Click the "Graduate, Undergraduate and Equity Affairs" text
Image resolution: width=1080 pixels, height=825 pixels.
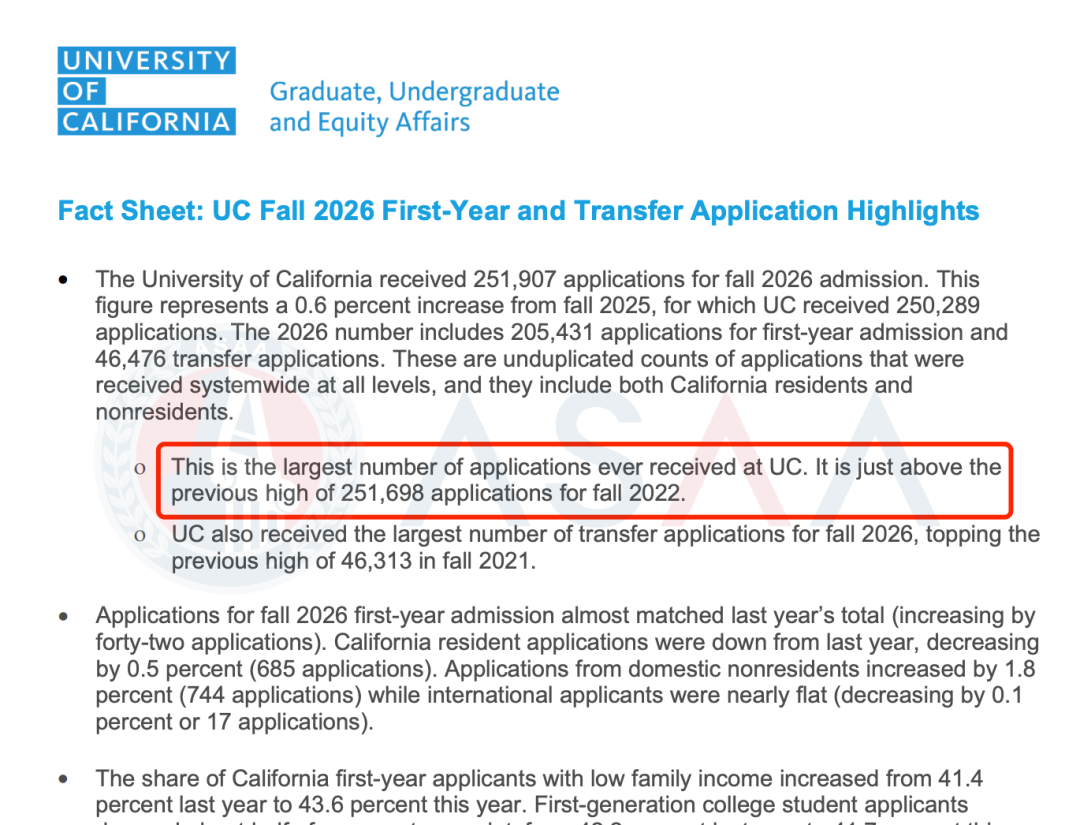point(414,107)
